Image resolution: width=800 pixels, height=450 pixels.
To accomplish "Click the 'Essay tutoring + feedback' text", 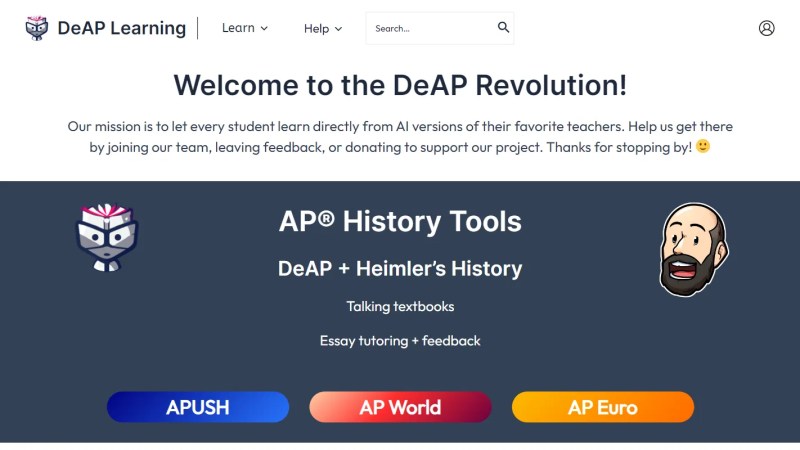I will [400, 341].
